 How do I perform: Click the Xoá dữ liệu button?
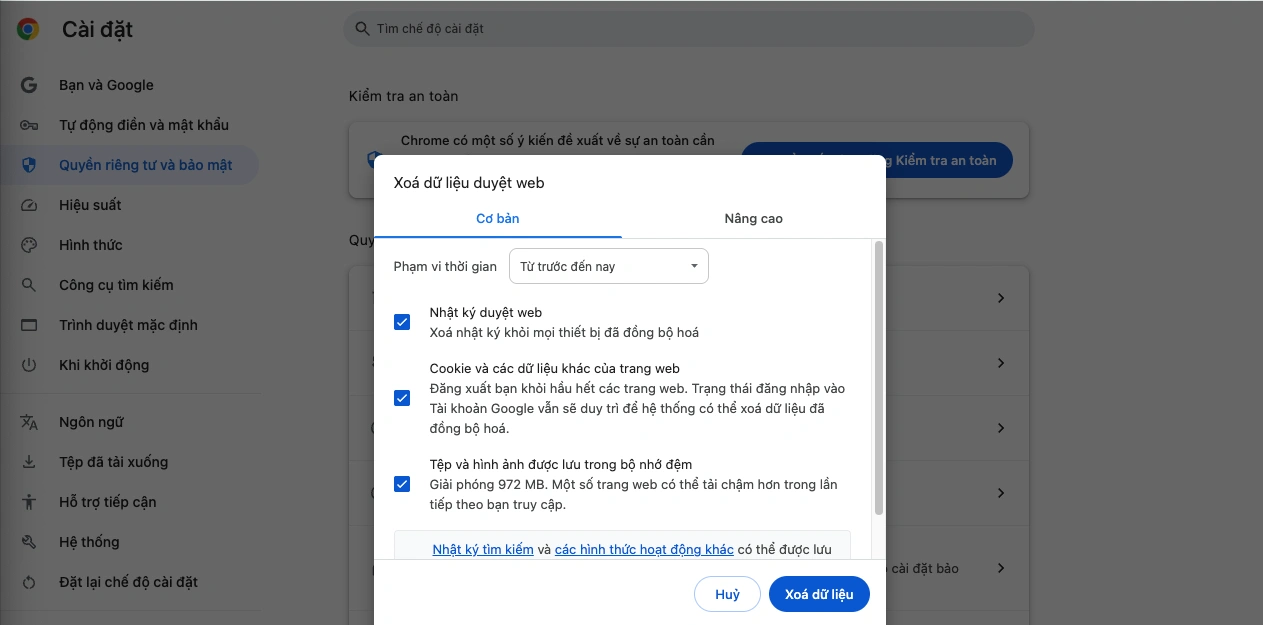[x=819, y=594]
